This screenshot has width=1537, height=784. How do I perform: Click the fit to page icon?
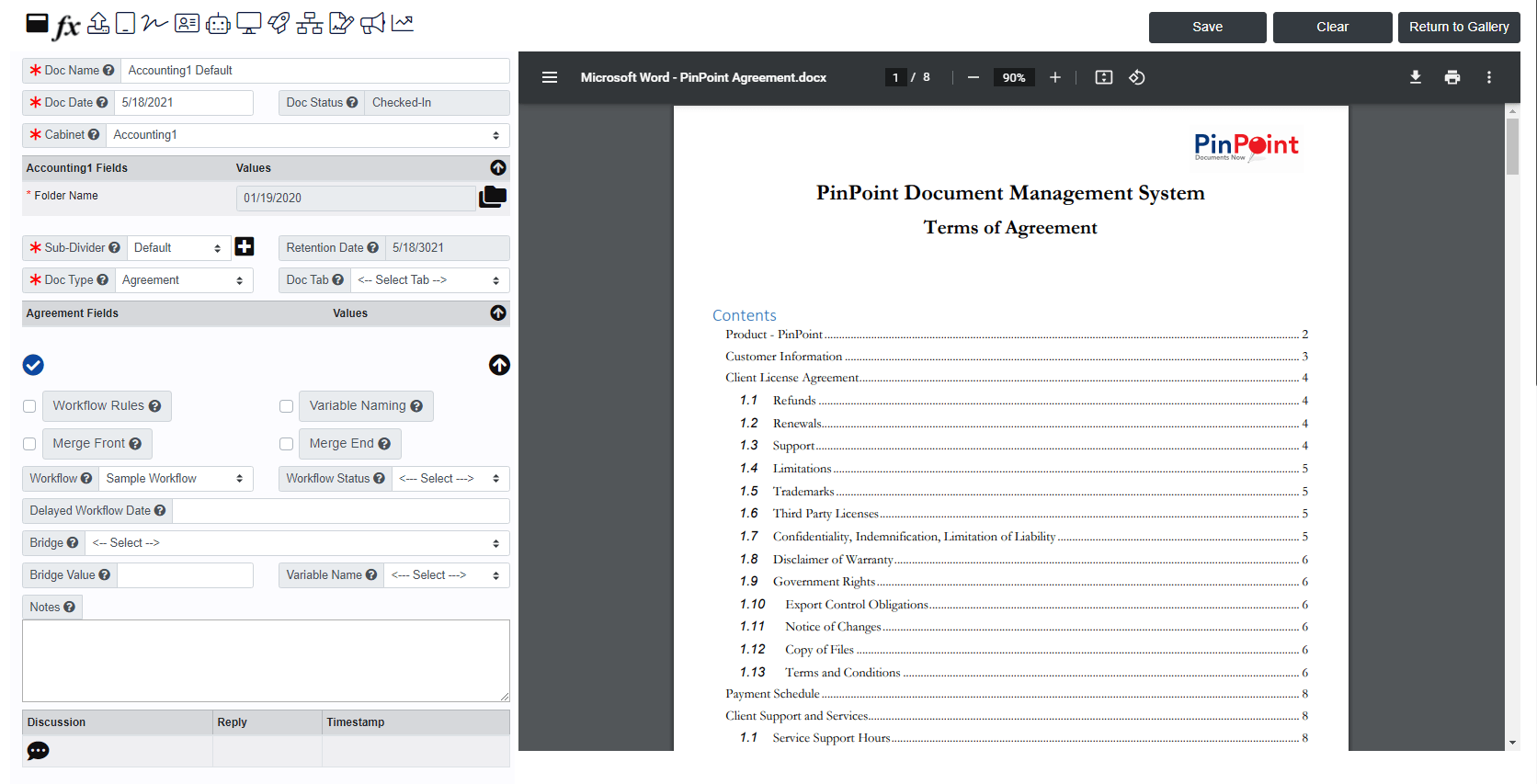tap(1104, 77)
